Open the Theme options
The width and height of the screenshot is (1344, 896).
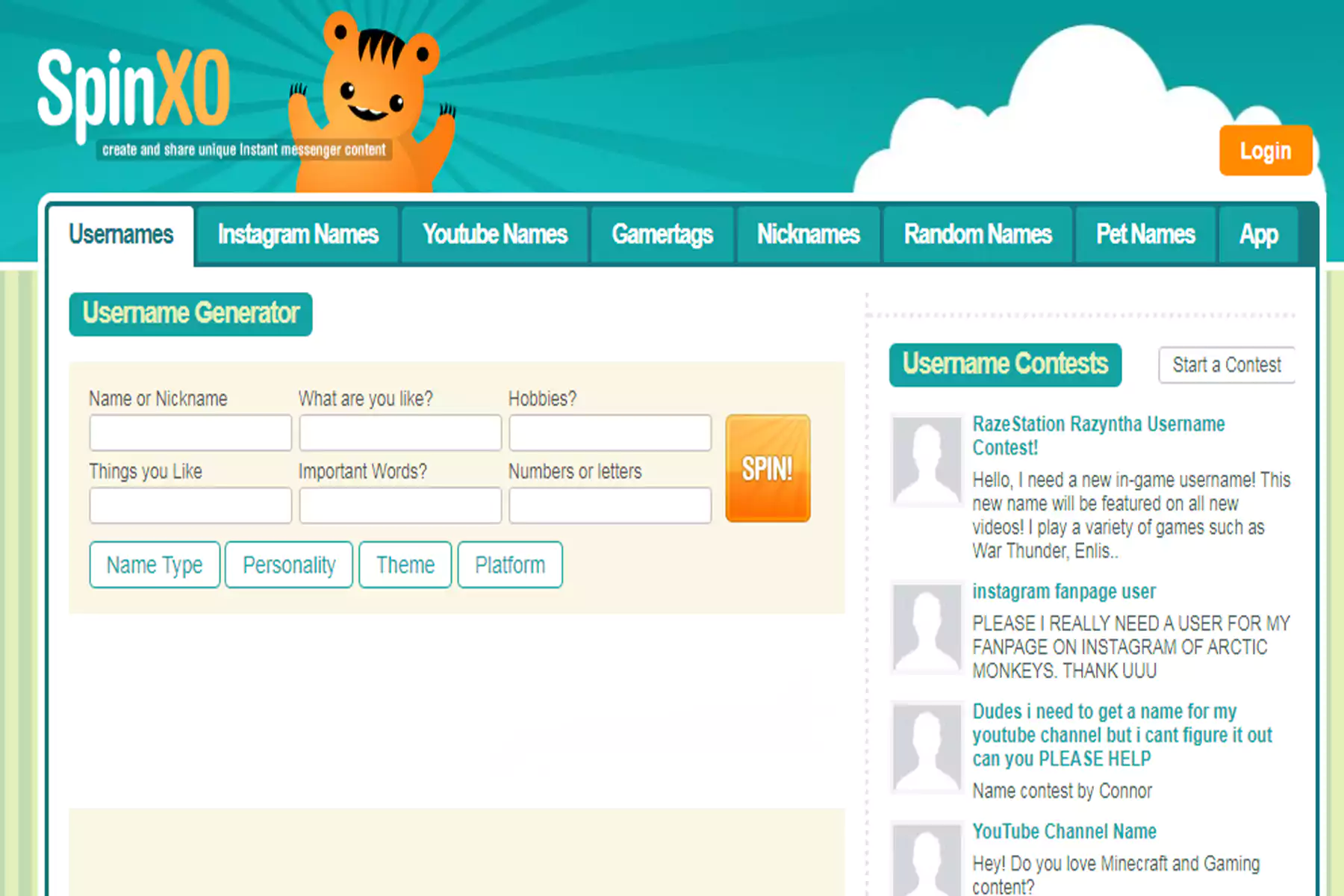point(405,565)
